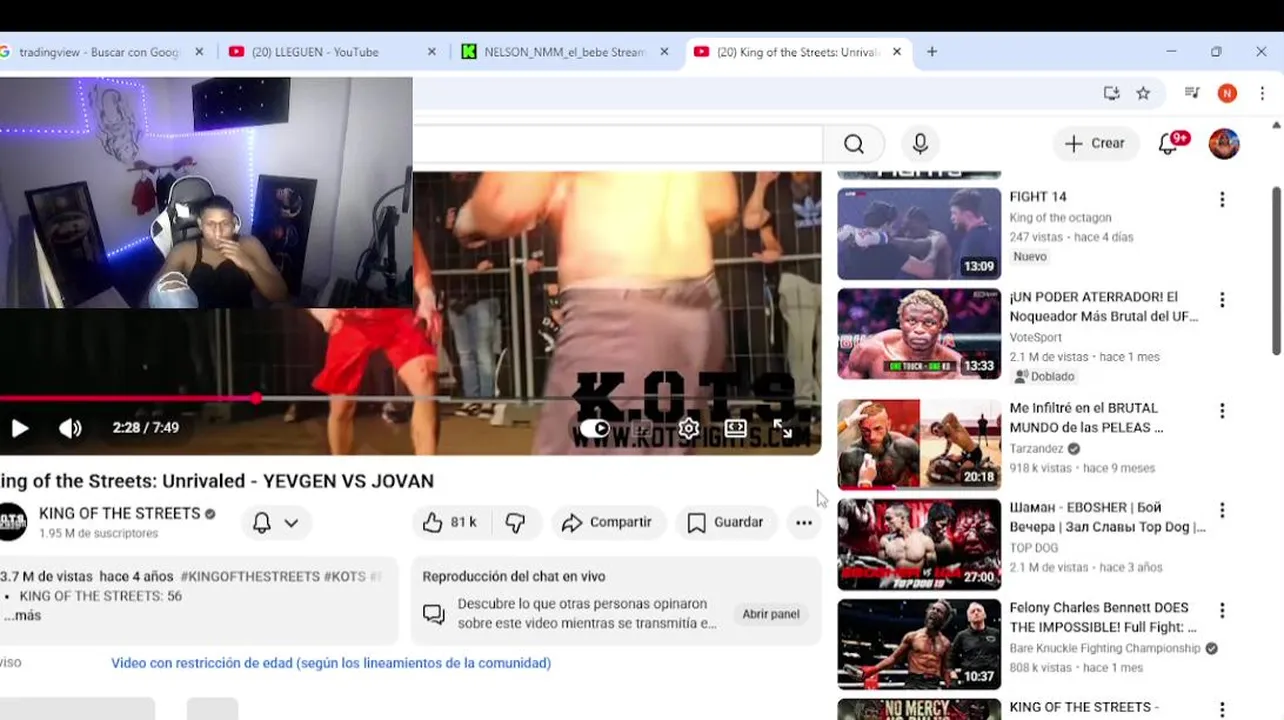Open options for Шаман - EBOSHER video
The image size is (1284, 720).
pyautogui.click(x=1222, y=510)
